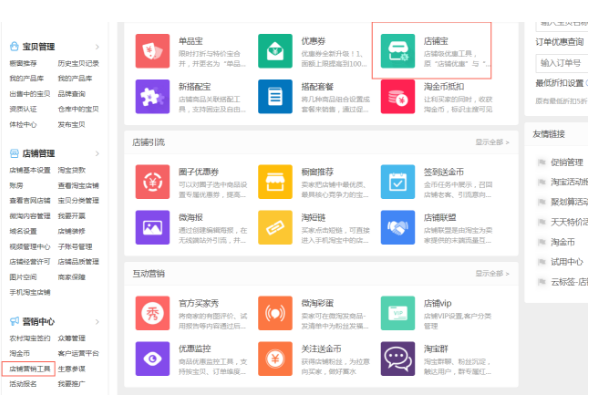Open the 微淘彩蛋 broadcast icon

(275, 313)
